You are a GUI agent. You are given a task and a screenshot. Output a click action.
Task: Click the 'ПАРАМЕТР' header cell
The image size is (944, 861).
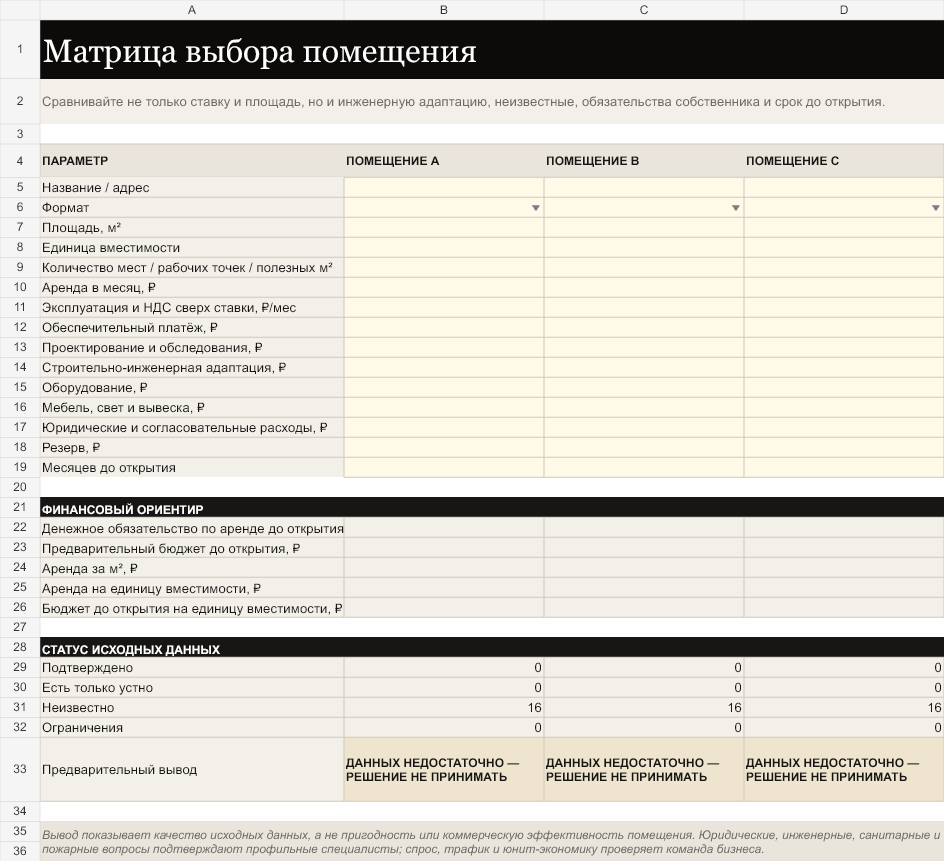click(192, 161)
